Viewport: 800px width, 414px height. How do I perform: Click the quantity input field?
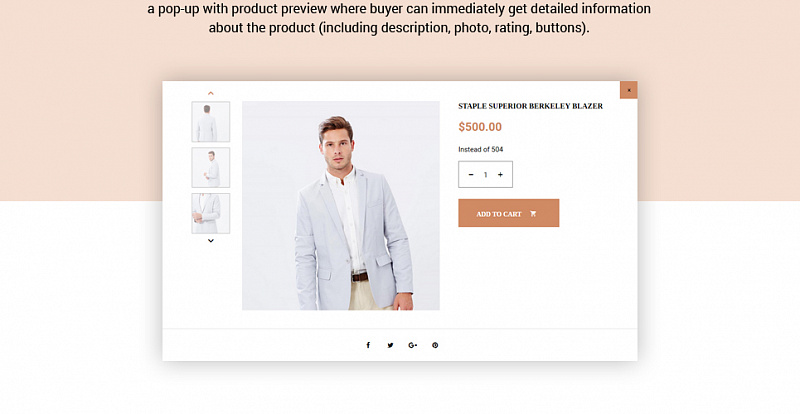[486, 175]
